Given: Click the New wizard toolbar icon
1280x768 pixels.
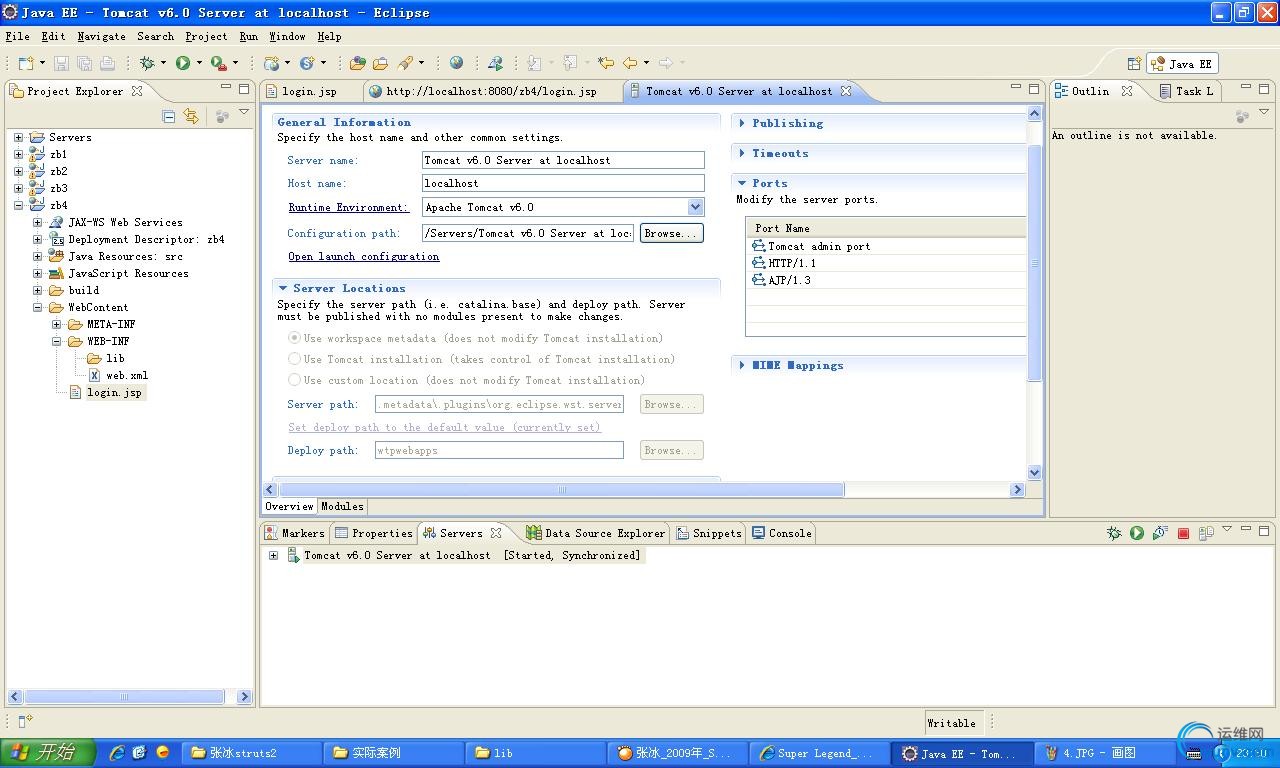Looking at the screenshot, I should (25, 63).
